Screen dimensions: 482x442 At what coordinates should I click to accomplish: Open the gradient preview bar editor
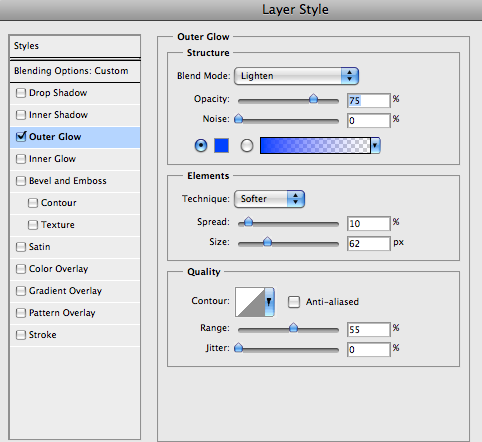[315, 146]
